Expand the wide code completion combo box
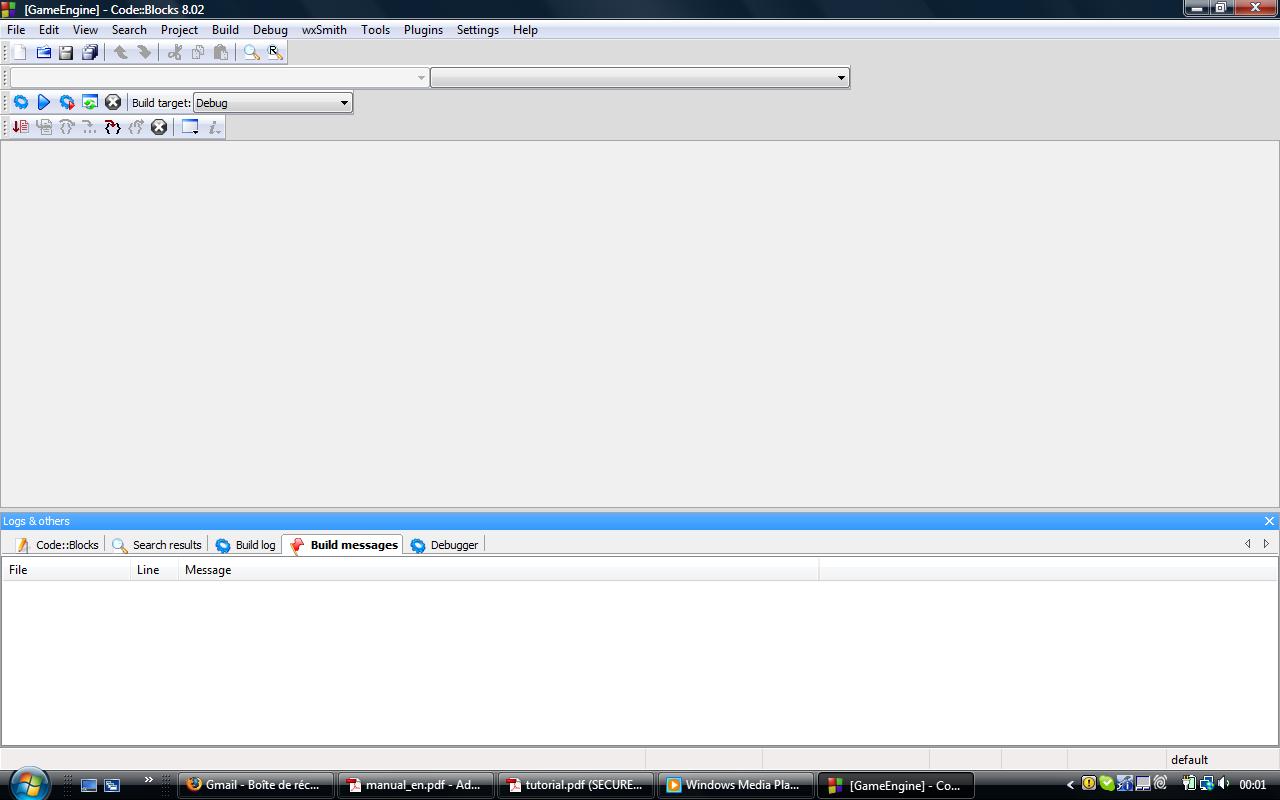 click(x=840, y=78)
